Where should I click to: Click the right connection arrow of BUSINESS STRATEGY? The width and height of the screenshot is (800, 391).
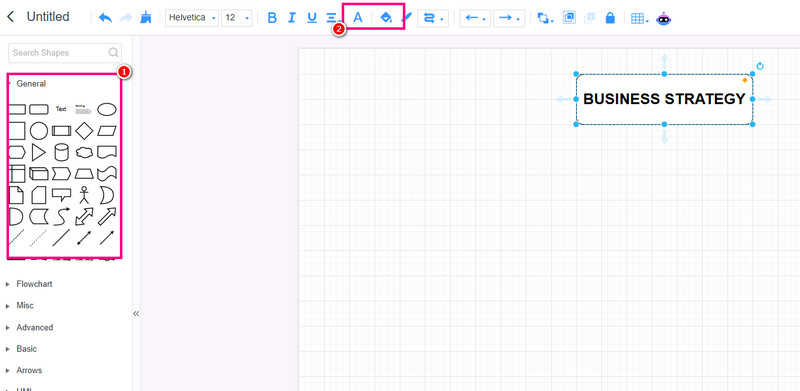click(765, 99)
